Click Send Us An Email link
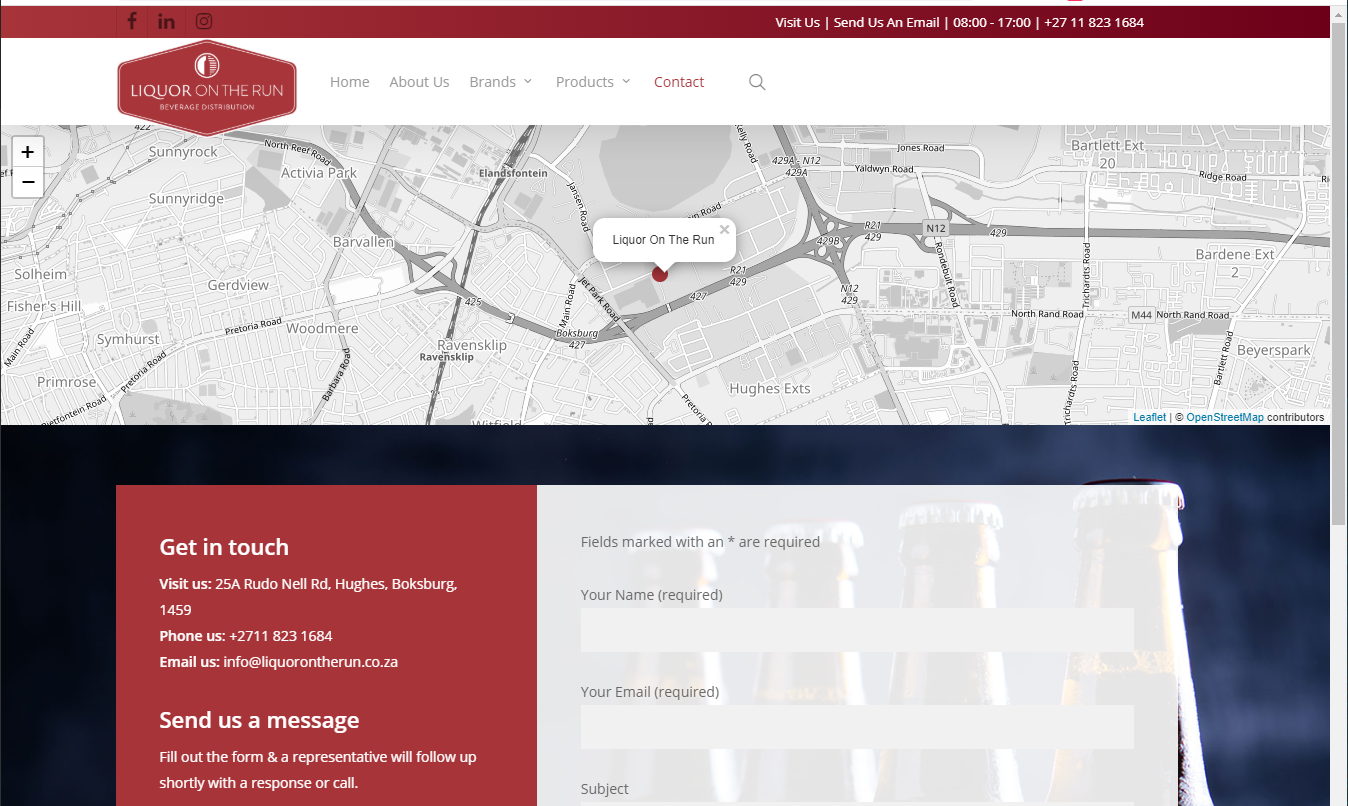Screen dimensions: 1348x806 pos(886,22)
